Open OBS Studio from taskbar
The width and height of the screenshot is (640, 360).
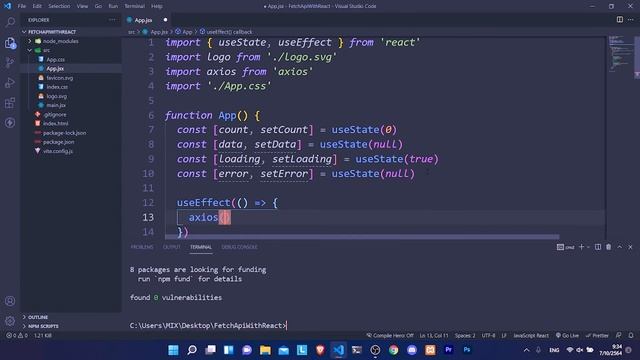pyautogui.click(x=375, y=350)
